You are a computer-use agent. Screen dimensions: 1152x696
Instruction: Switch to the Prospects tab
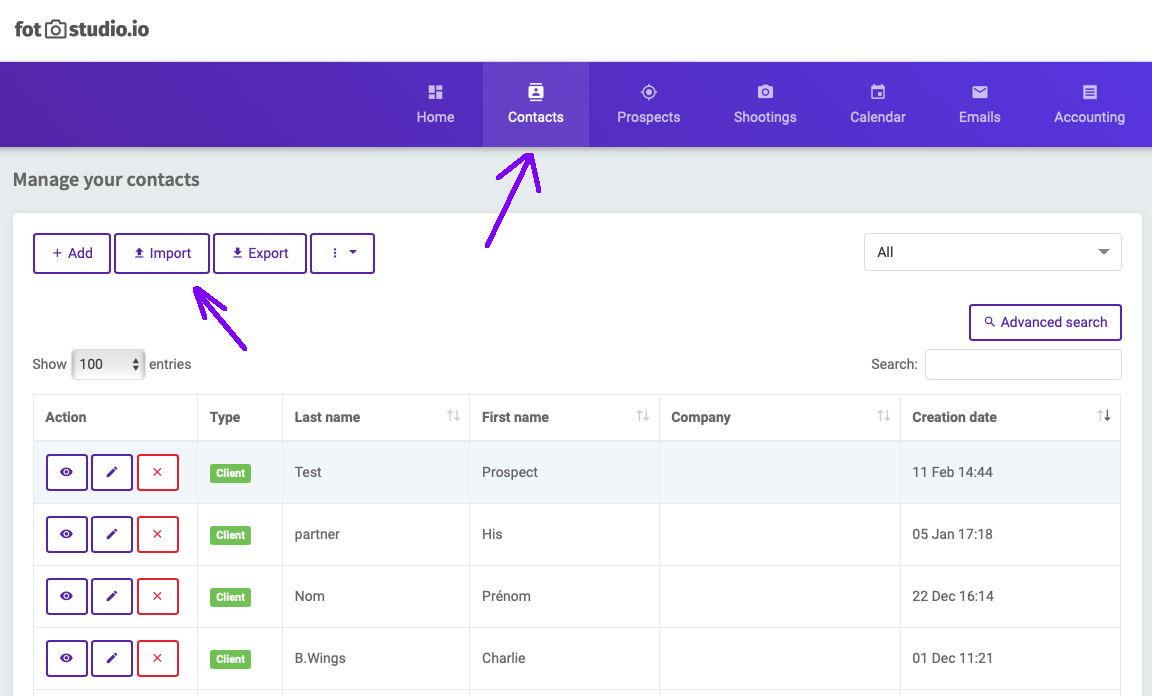tap(648, 104)
